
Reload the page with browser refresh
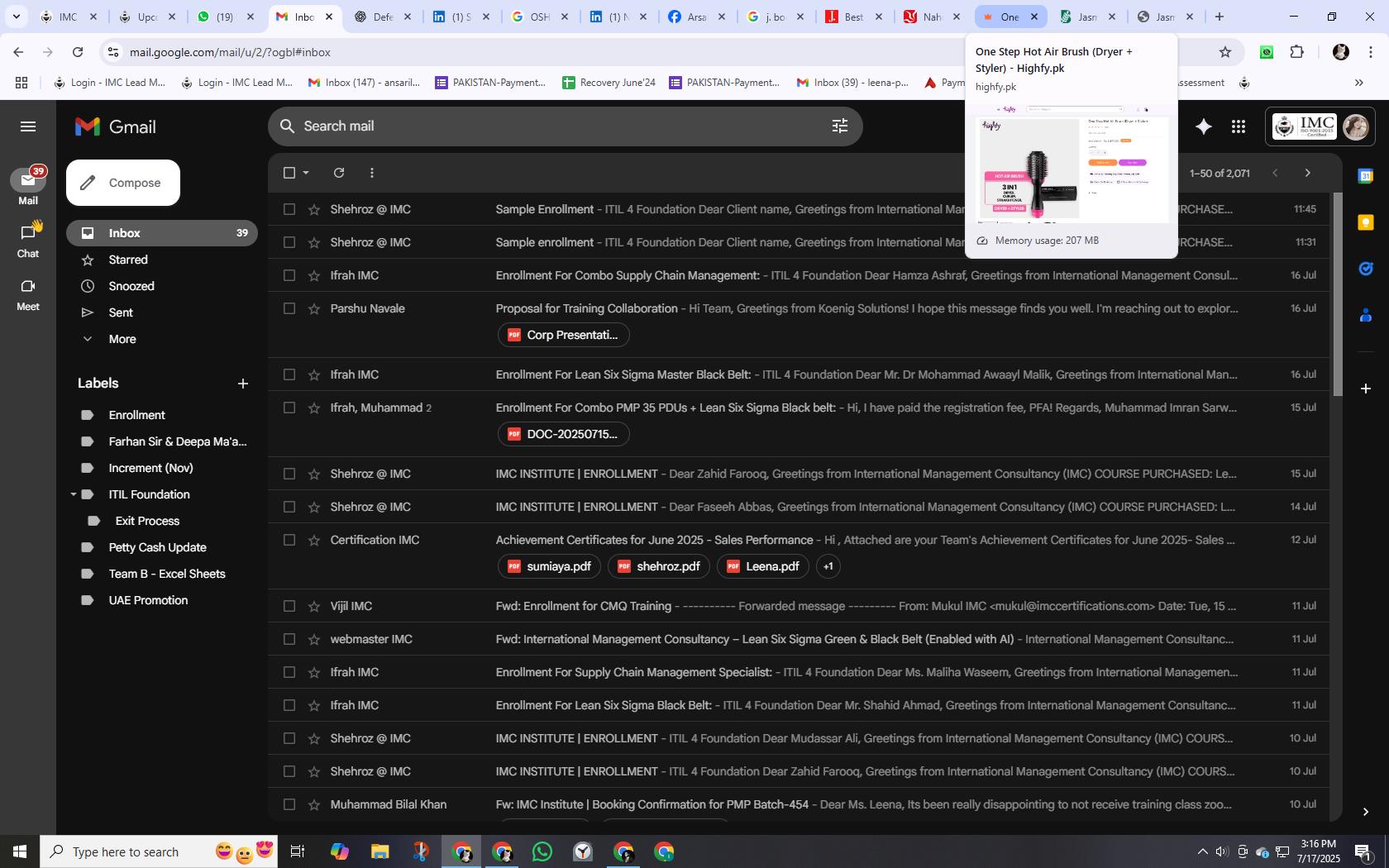[x=78, y=52]
